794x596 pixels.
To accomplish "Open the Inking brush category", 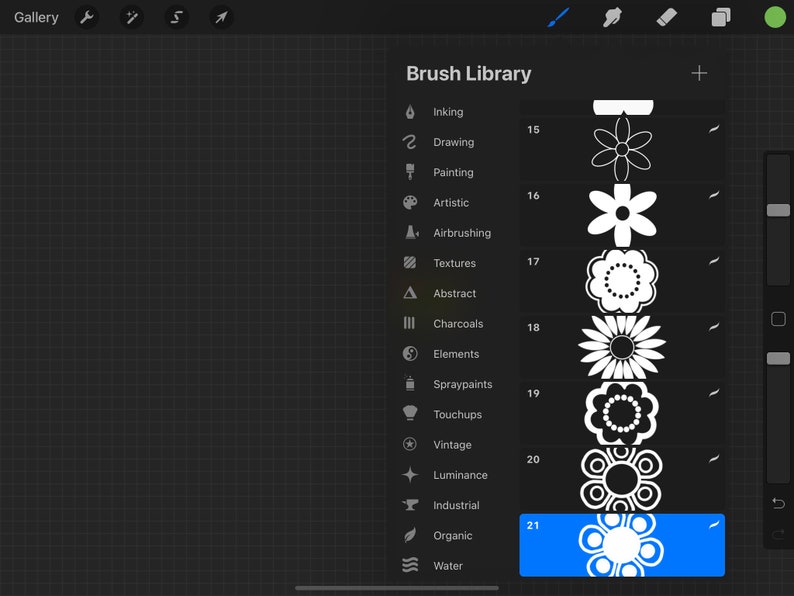I will point(448,112).
